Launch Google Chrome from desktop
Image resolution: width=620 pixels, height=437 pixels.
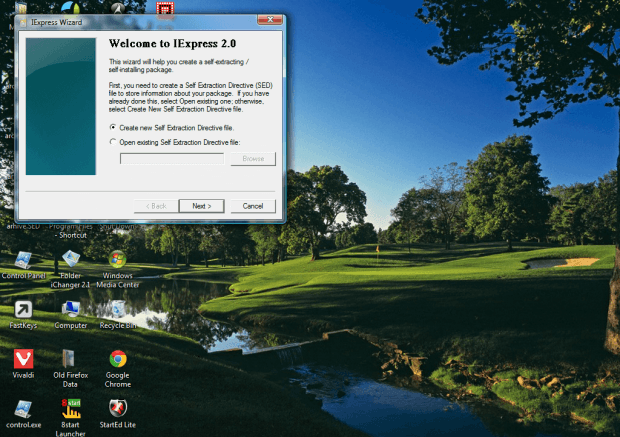[117, 359]
